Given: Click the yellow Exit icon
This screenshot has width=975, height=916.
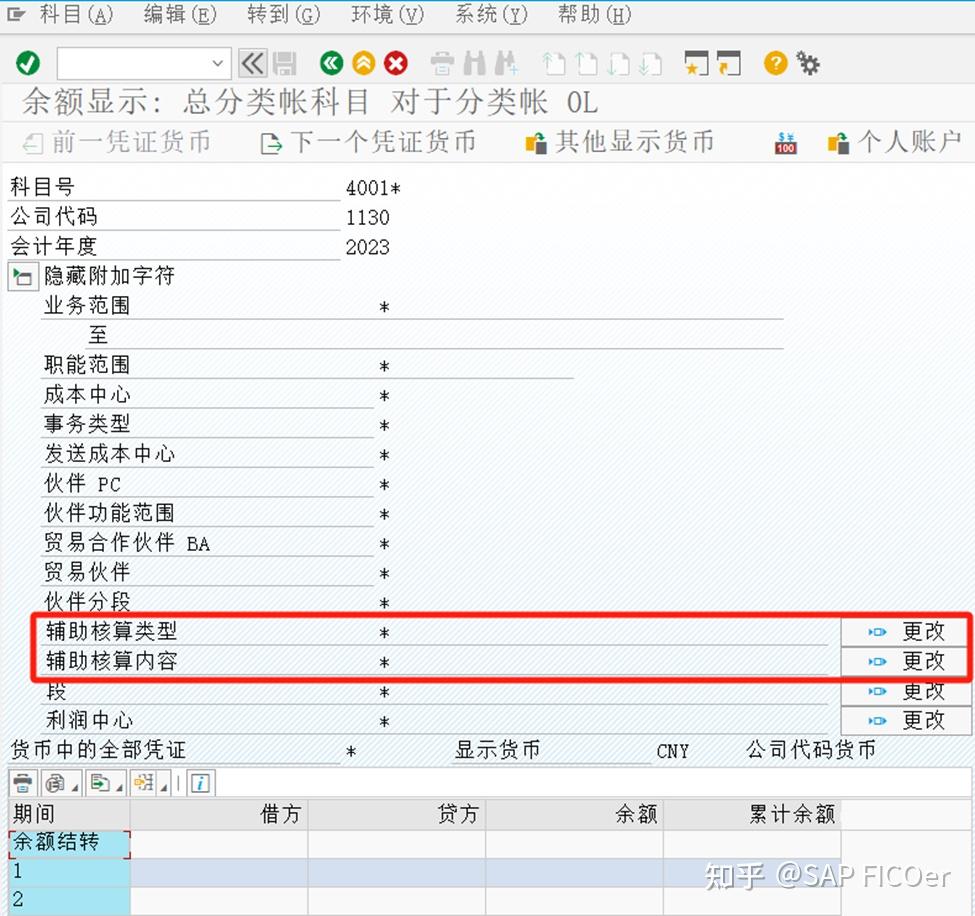Looking at the screenshot, I should point(364,63).
